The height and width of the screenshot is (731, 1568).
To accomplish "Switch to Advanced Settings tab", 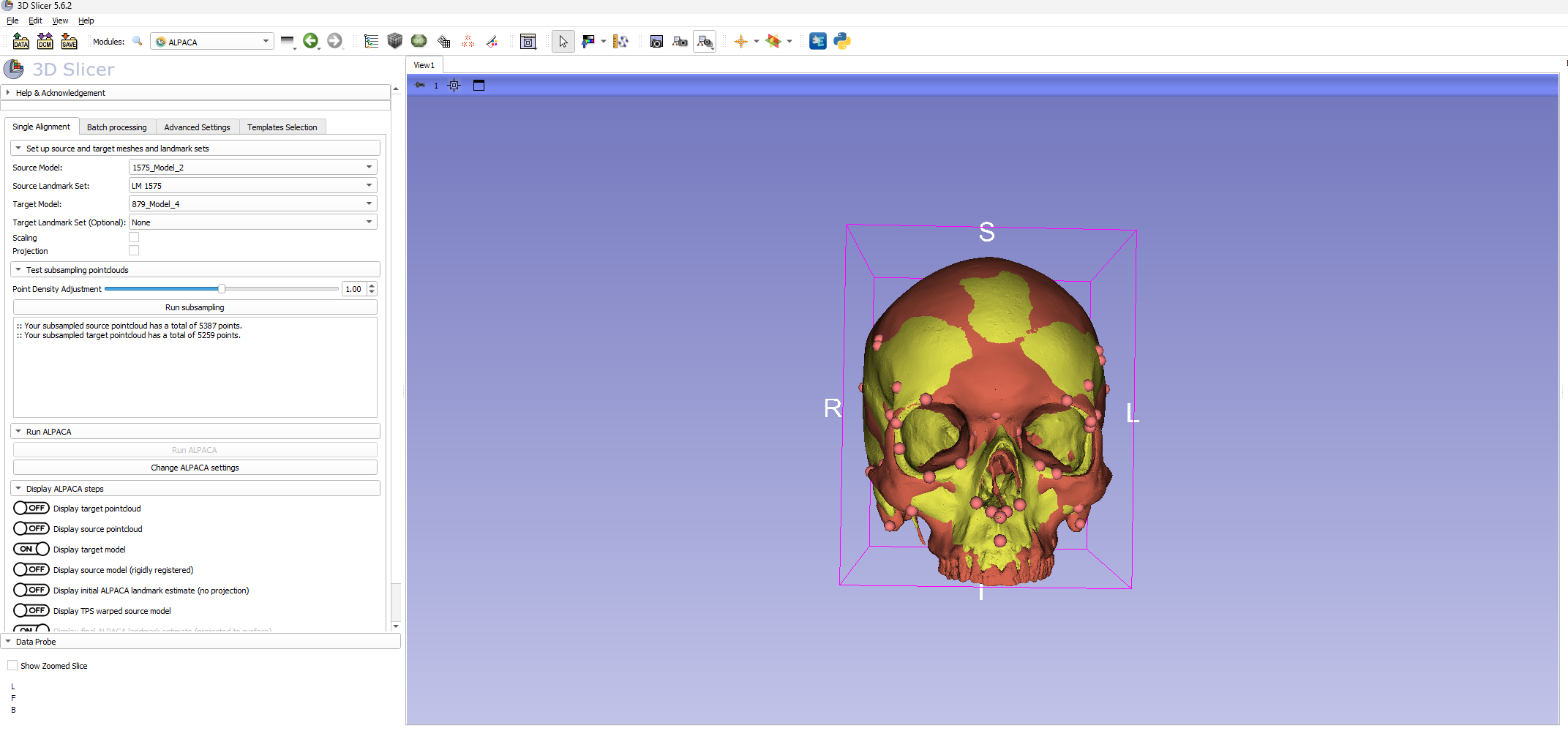I will pyautogui.click(x=197, y=127).
